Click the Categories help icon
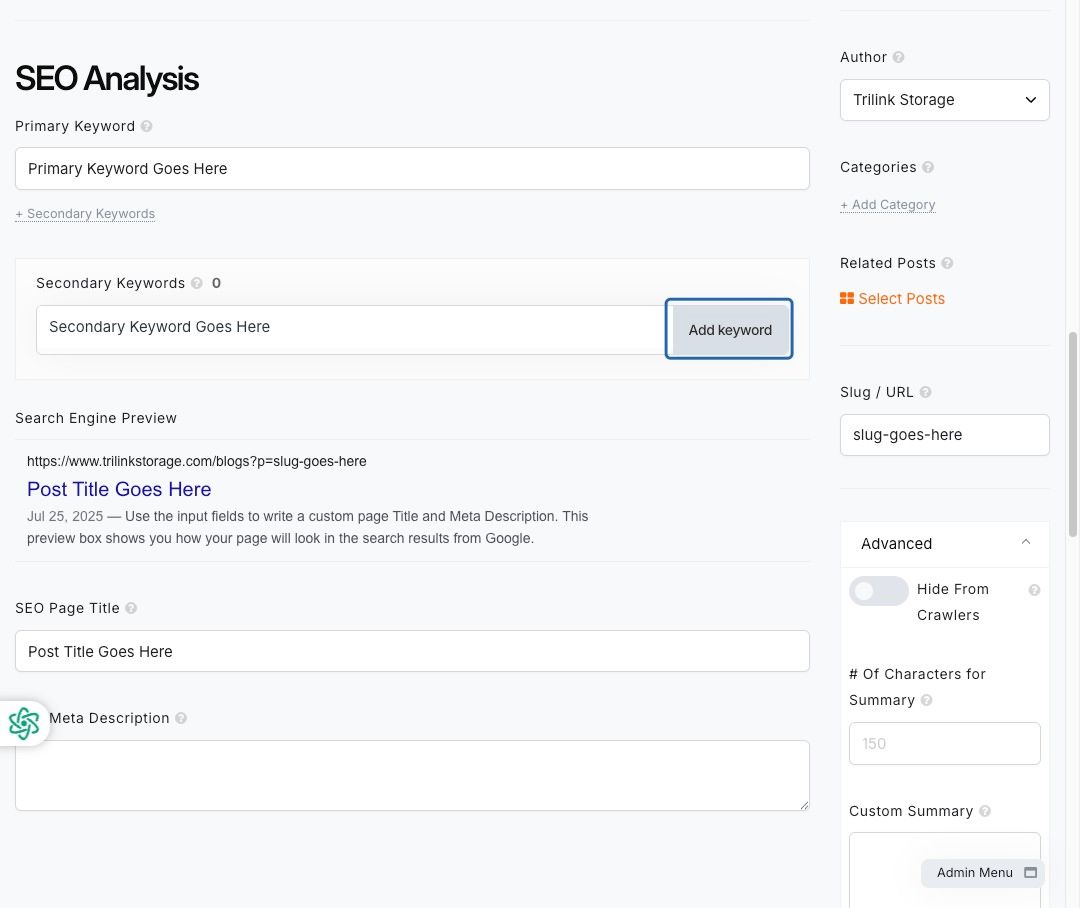Image resolution: width=1080 pixels, height=908 pixels. (x=928, y=167)
